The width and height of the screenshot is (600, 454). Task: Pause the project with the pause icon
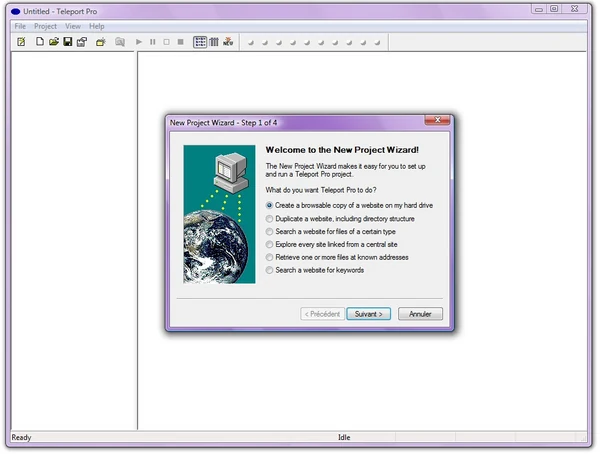pos(153,42)
